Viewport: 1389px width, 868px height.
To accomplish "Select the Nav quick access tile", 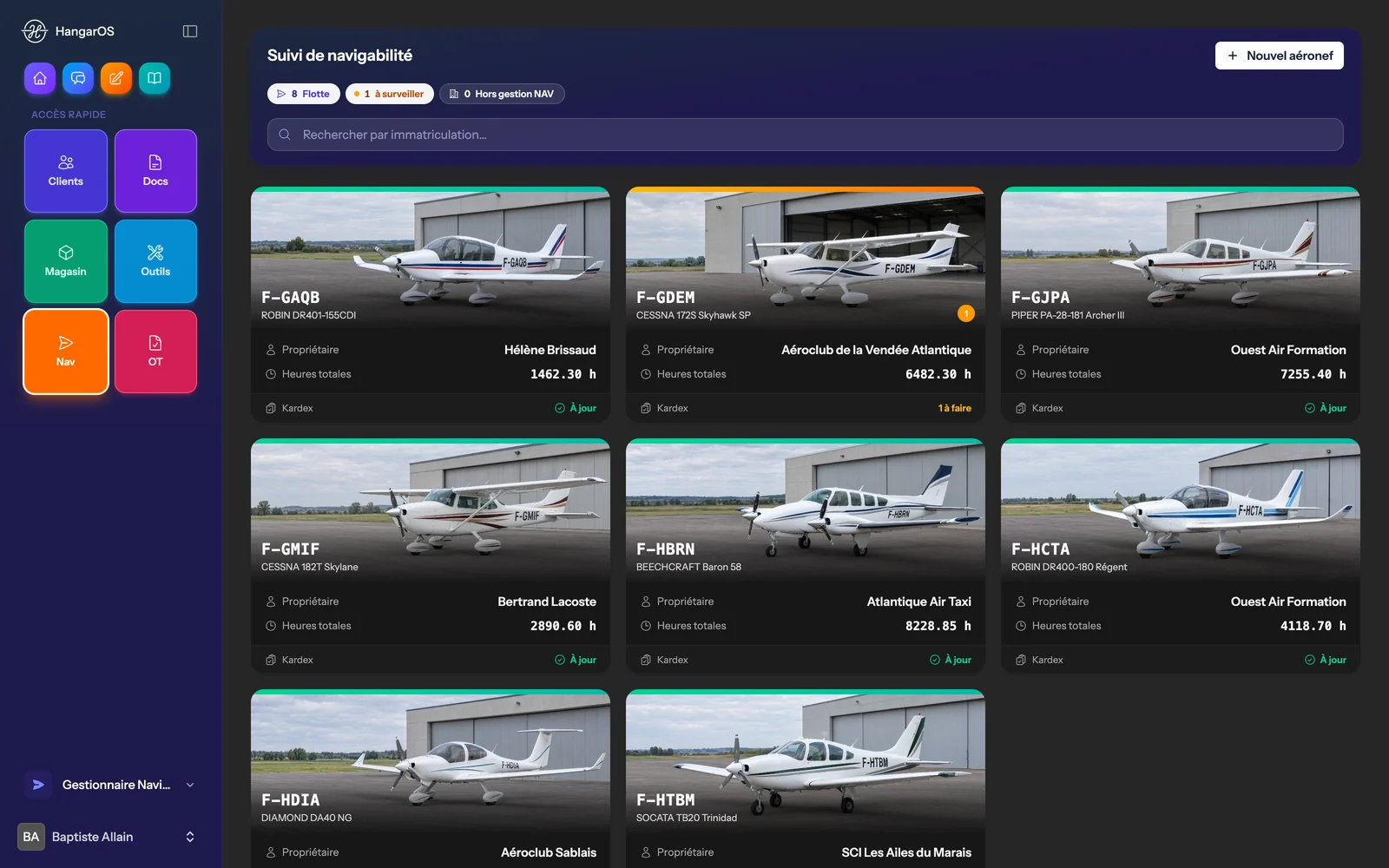I will coord(66,352).
